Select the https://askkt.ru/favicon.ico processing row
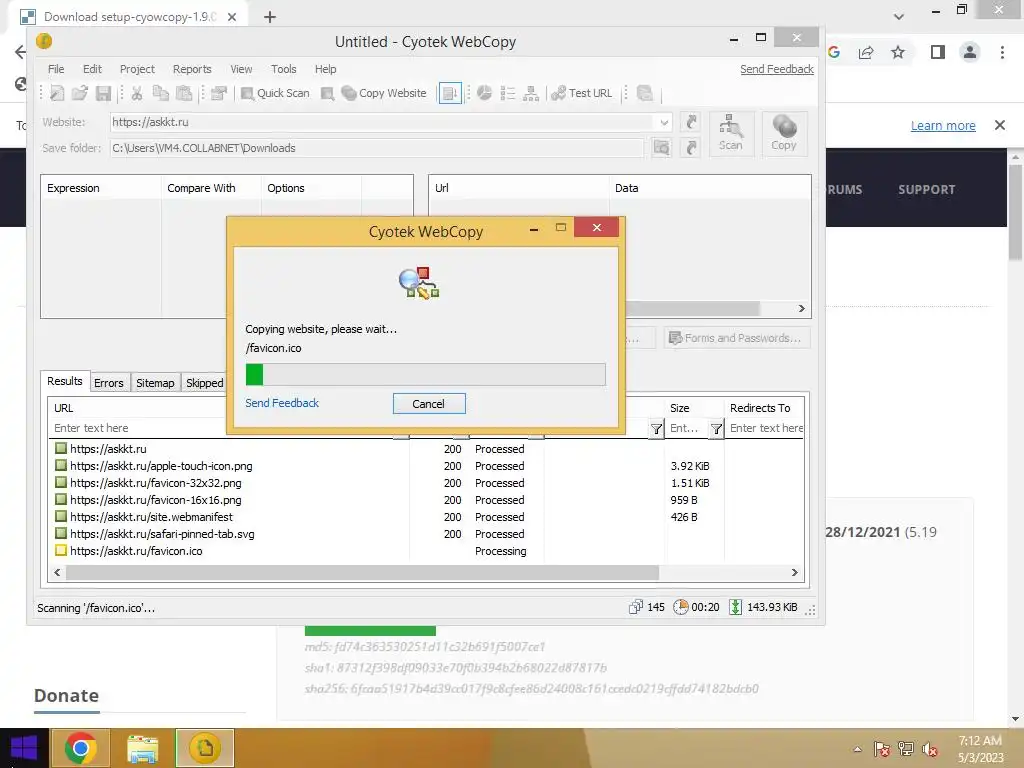This screenshot has height=768, width=1024. pos(427,551)
